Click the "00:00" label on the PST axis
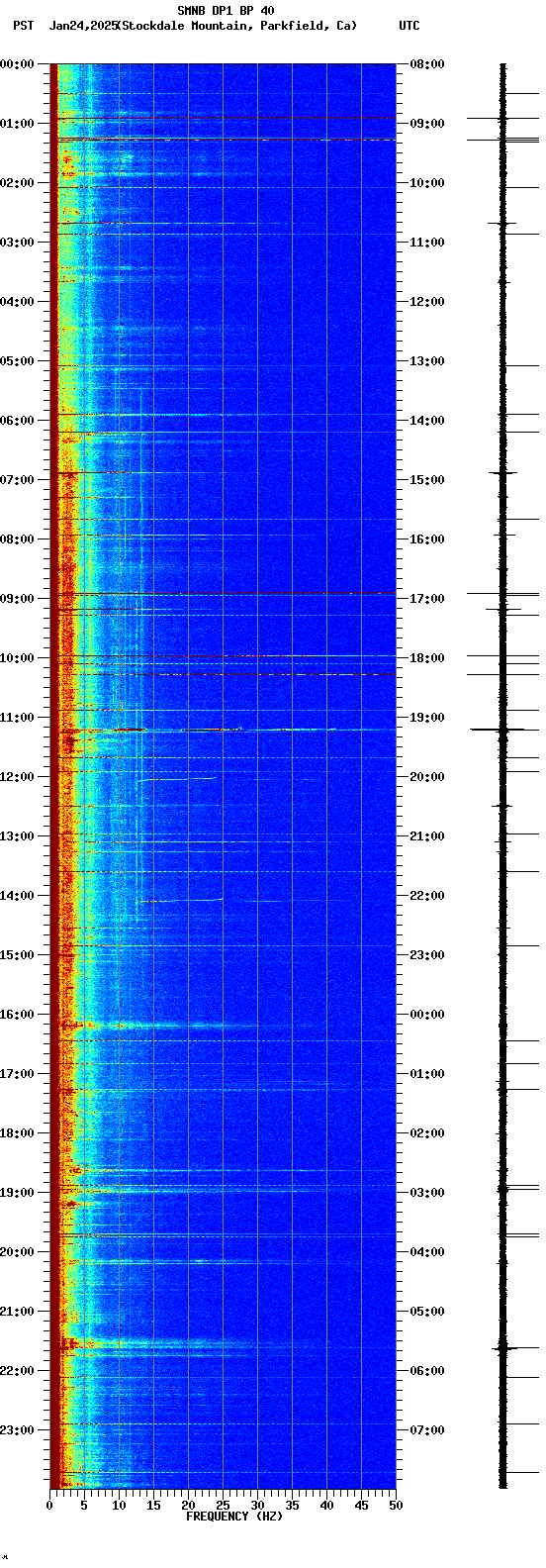Image resolution: width=546 pixels, height=1568 pixels. 17,64
